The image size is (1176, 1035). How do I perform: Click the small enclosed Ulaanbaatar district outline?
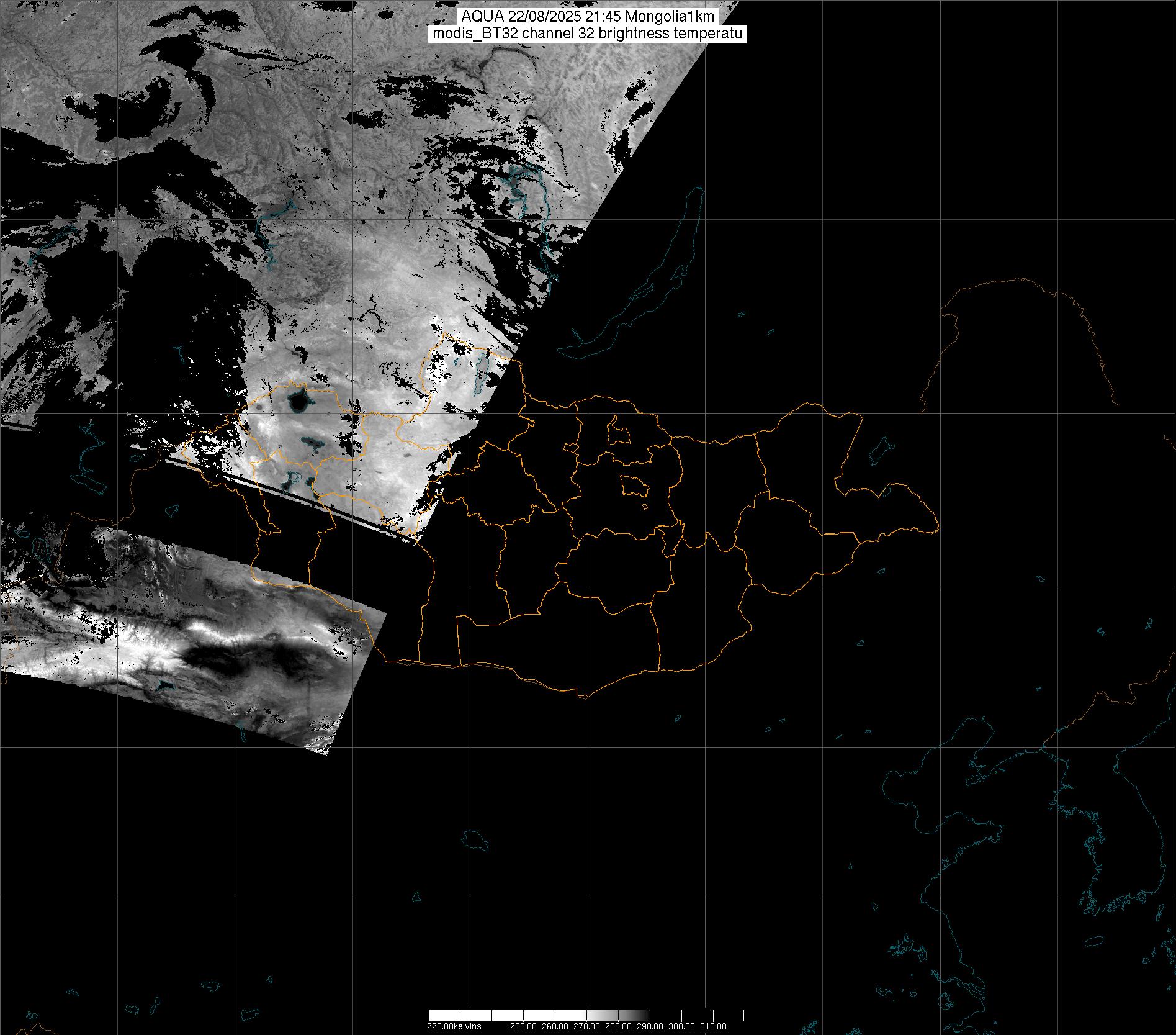pyautogui.click(x=634, y=486)
